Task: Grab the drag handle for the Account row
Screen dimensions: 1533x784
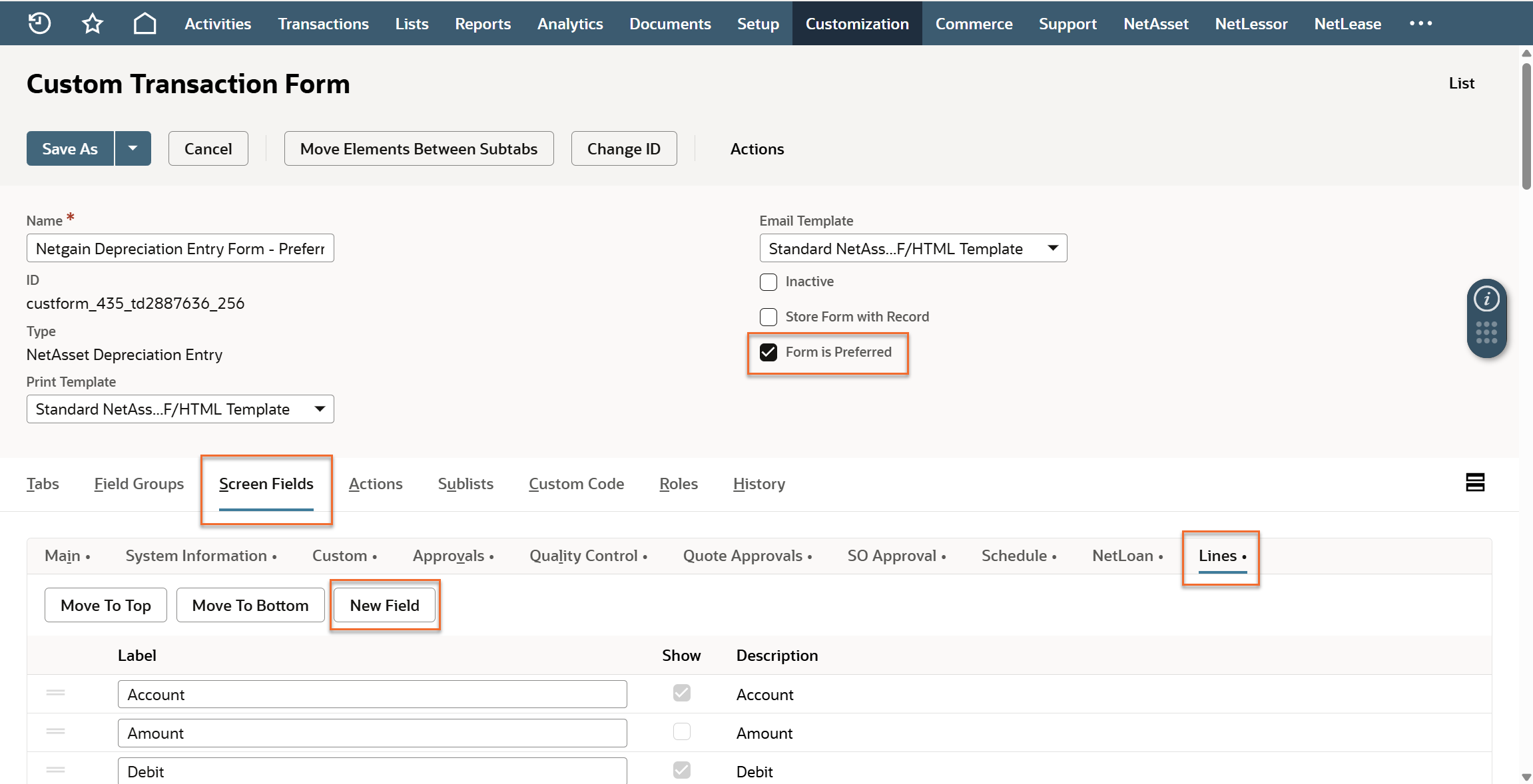Action: (x=56, y=693)
